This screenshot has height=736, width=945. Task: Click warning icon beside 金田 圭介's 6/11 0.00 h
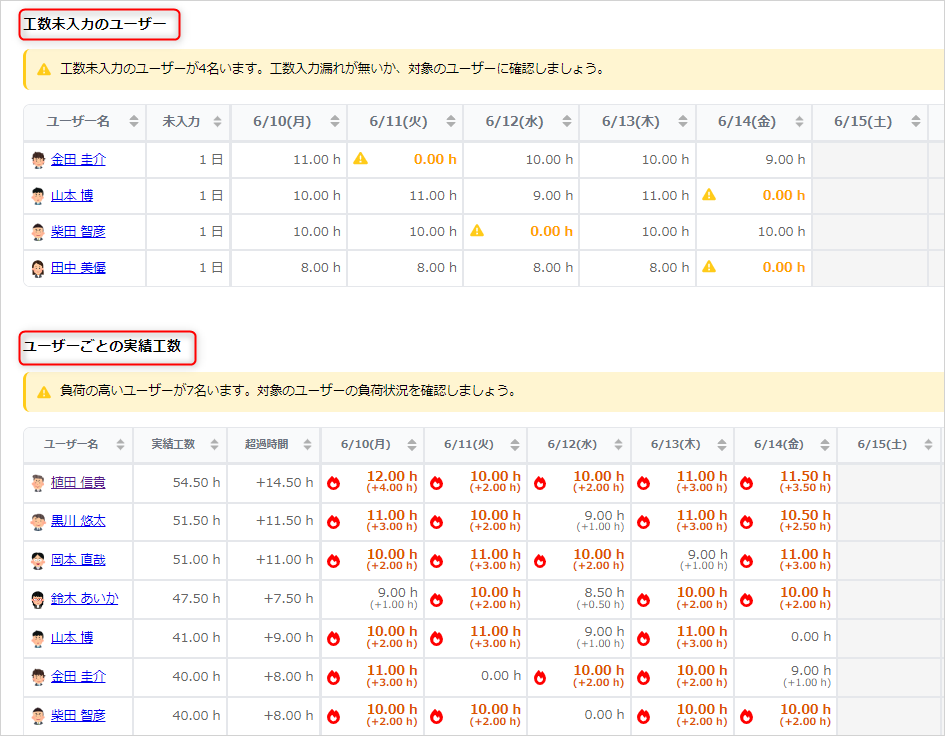tap(360, 159)
